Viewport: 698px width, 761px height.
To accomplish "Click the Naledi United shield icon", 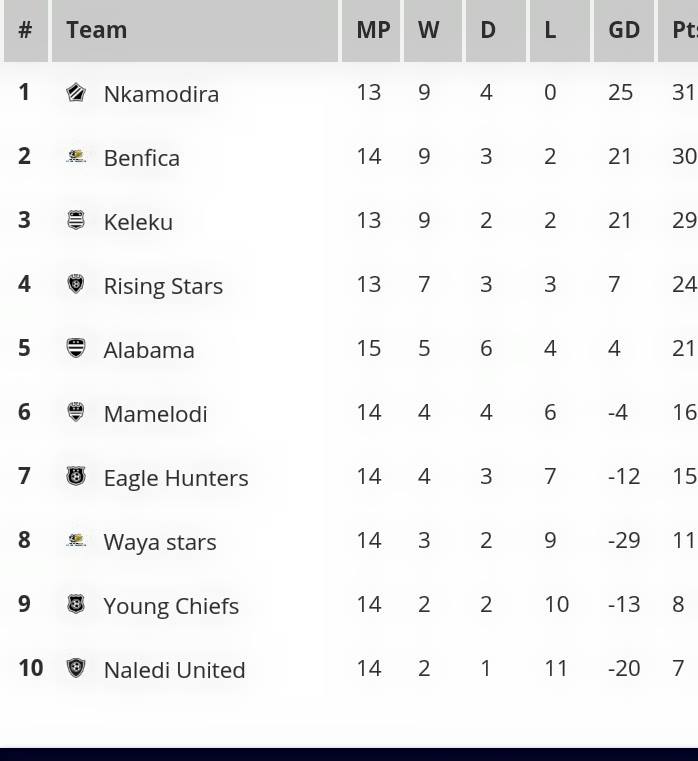I will [76, 668].
